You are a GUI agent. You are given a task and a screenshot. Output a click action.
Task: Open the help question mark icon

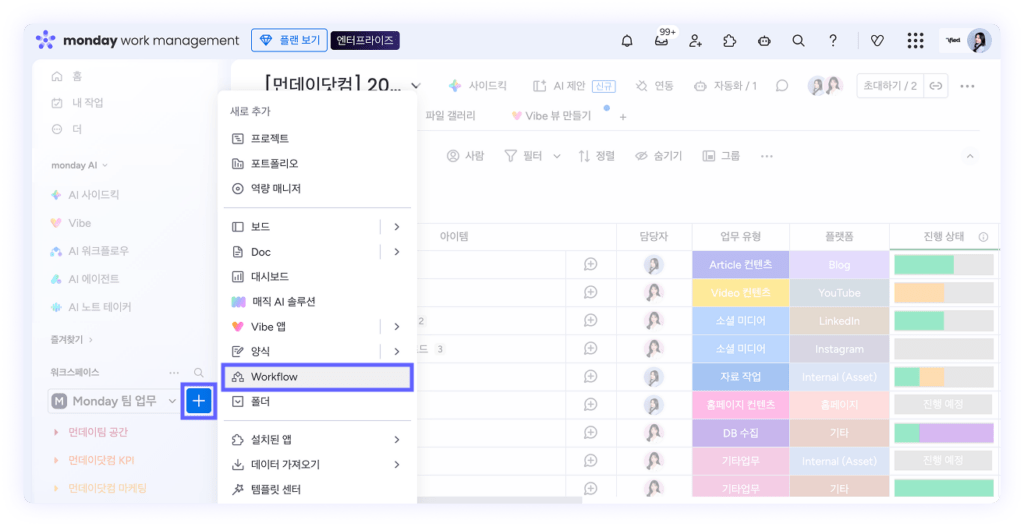(x=833, y=41)
